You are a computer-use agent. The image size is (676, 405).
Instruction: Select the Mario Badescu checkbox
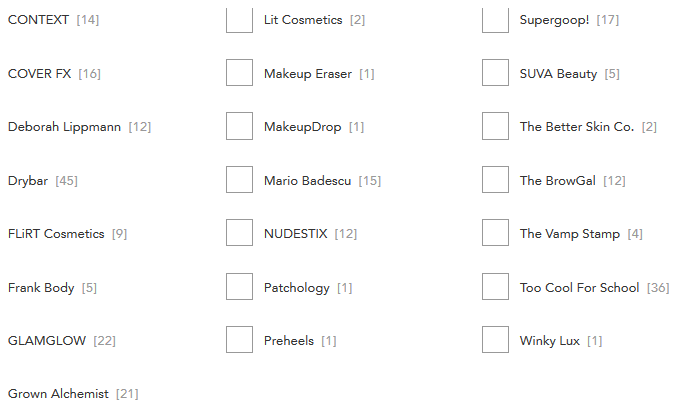click(x=239, y=180)
